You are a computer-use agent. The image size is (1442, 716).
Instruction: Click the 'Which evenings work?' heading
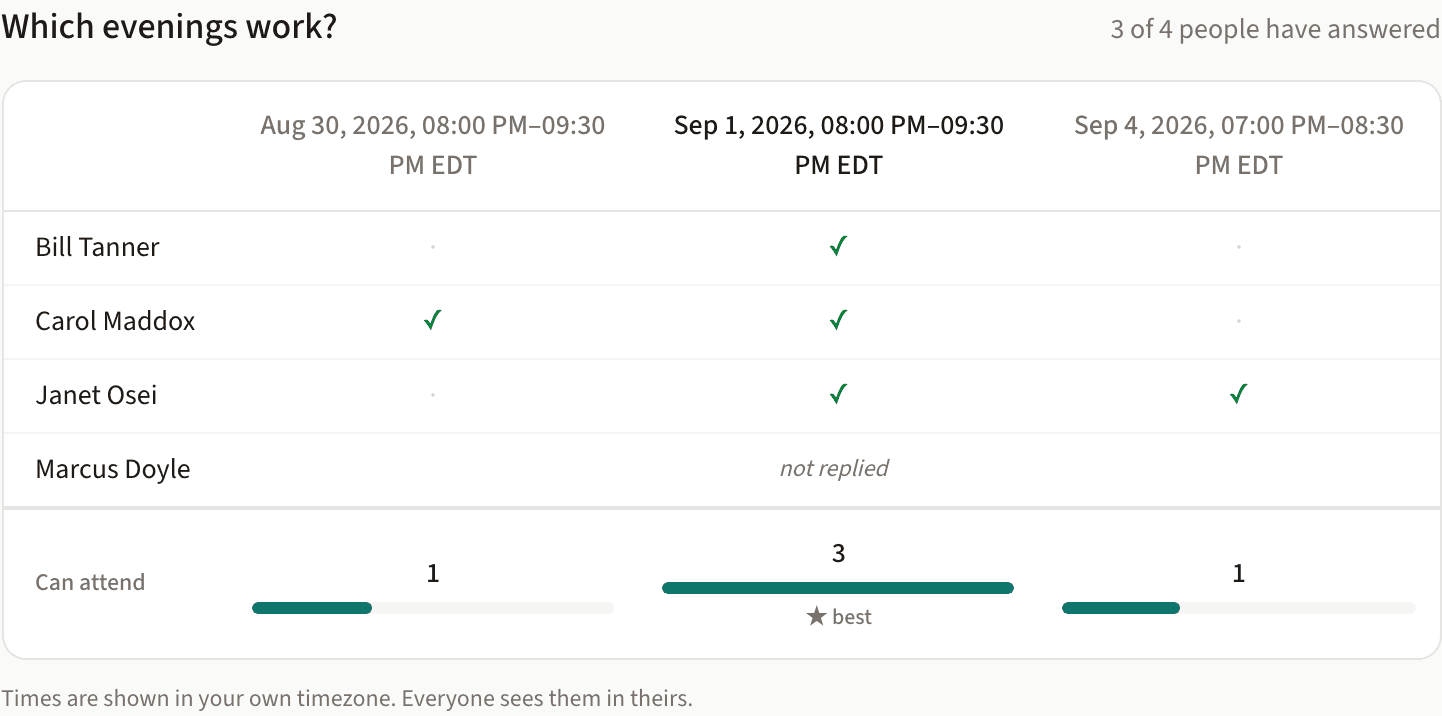[x=169, y=26]
